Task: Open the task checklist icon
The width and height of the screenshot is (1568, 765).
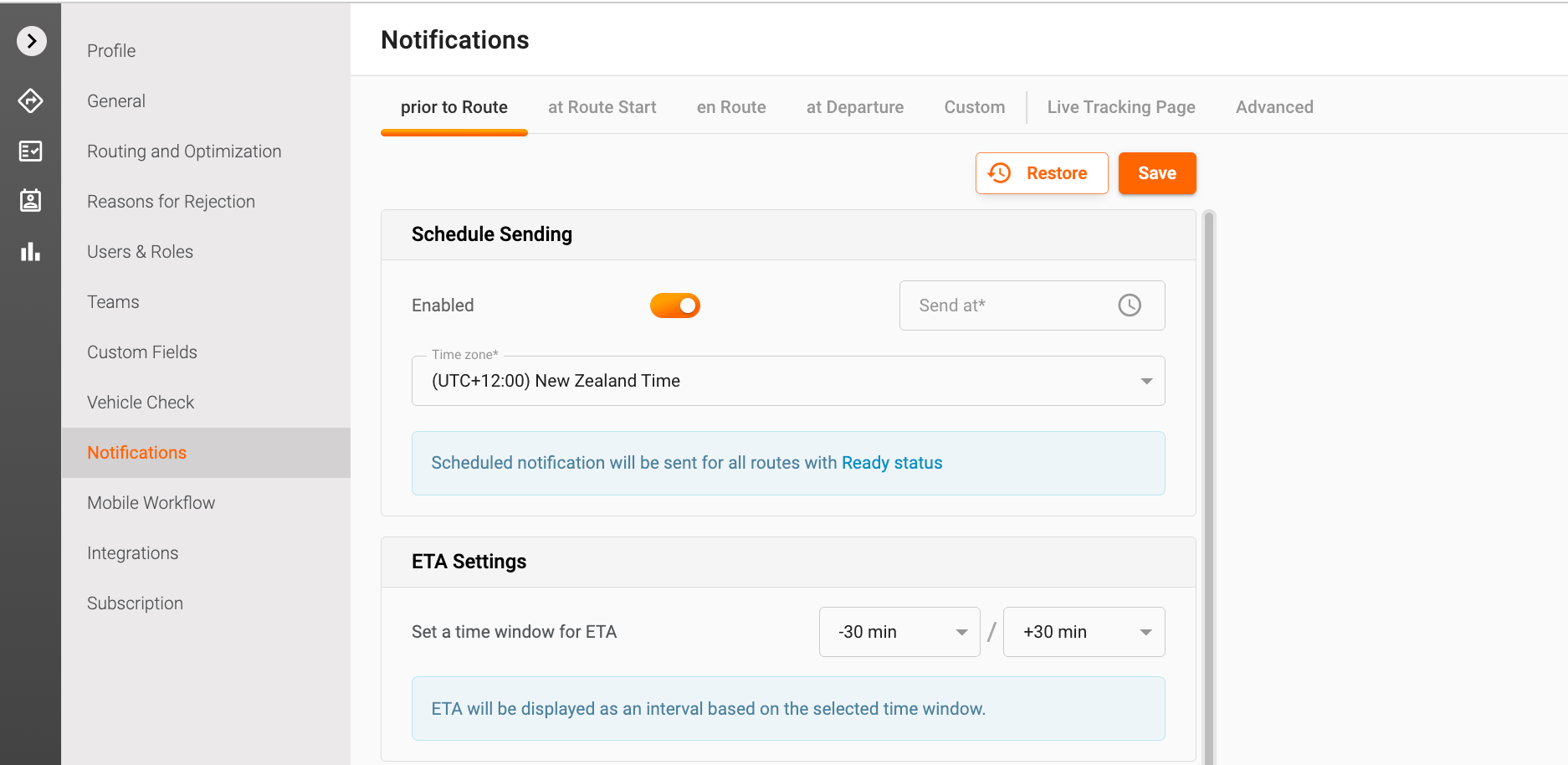Action: click(x=31, y=151)
